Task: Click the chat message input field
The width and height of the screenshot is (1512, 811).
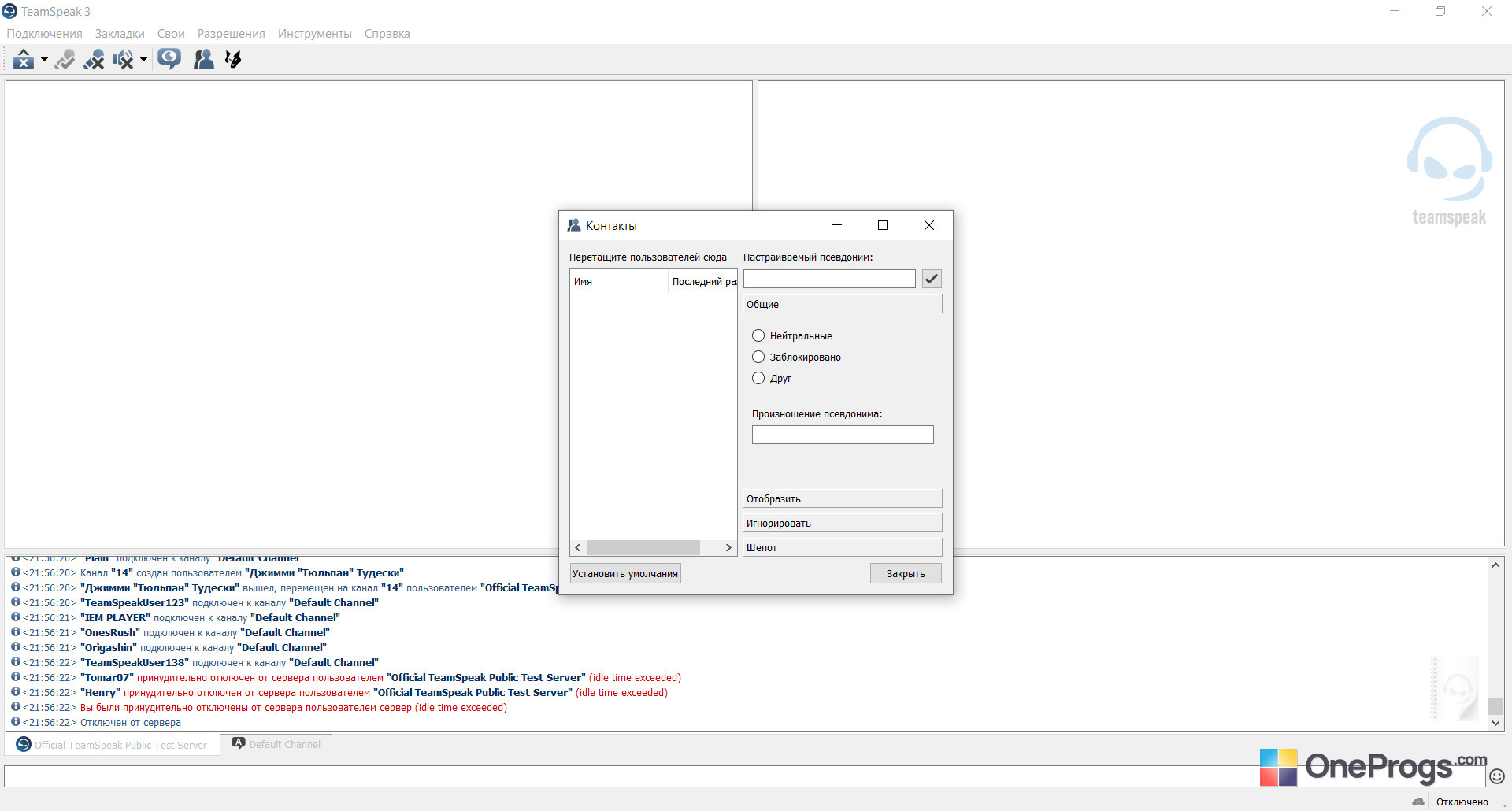Action: tap(744, 776)
